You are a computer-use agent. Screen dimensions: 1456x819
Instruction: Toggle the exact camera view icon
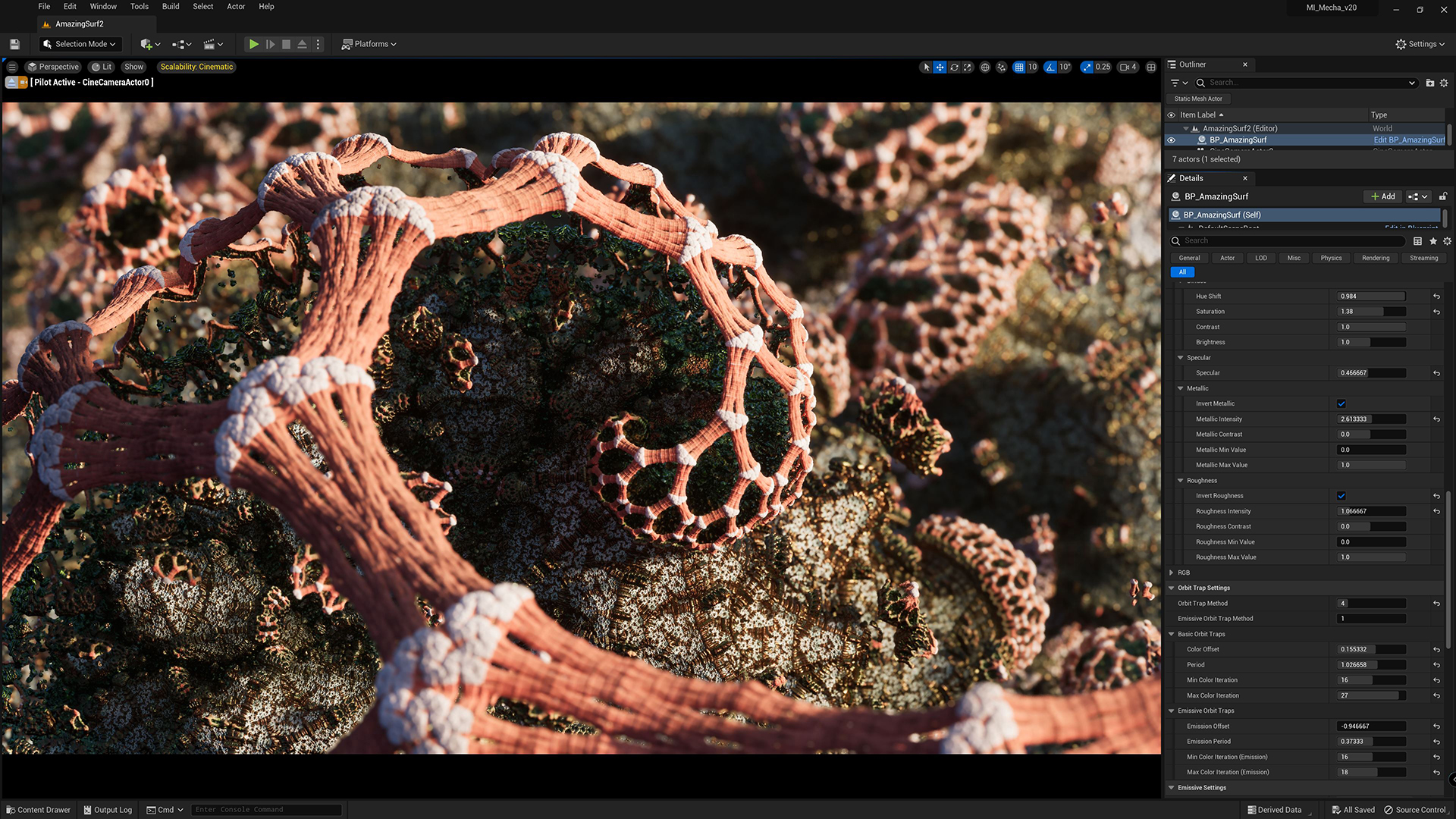click(x=24, y=82)
